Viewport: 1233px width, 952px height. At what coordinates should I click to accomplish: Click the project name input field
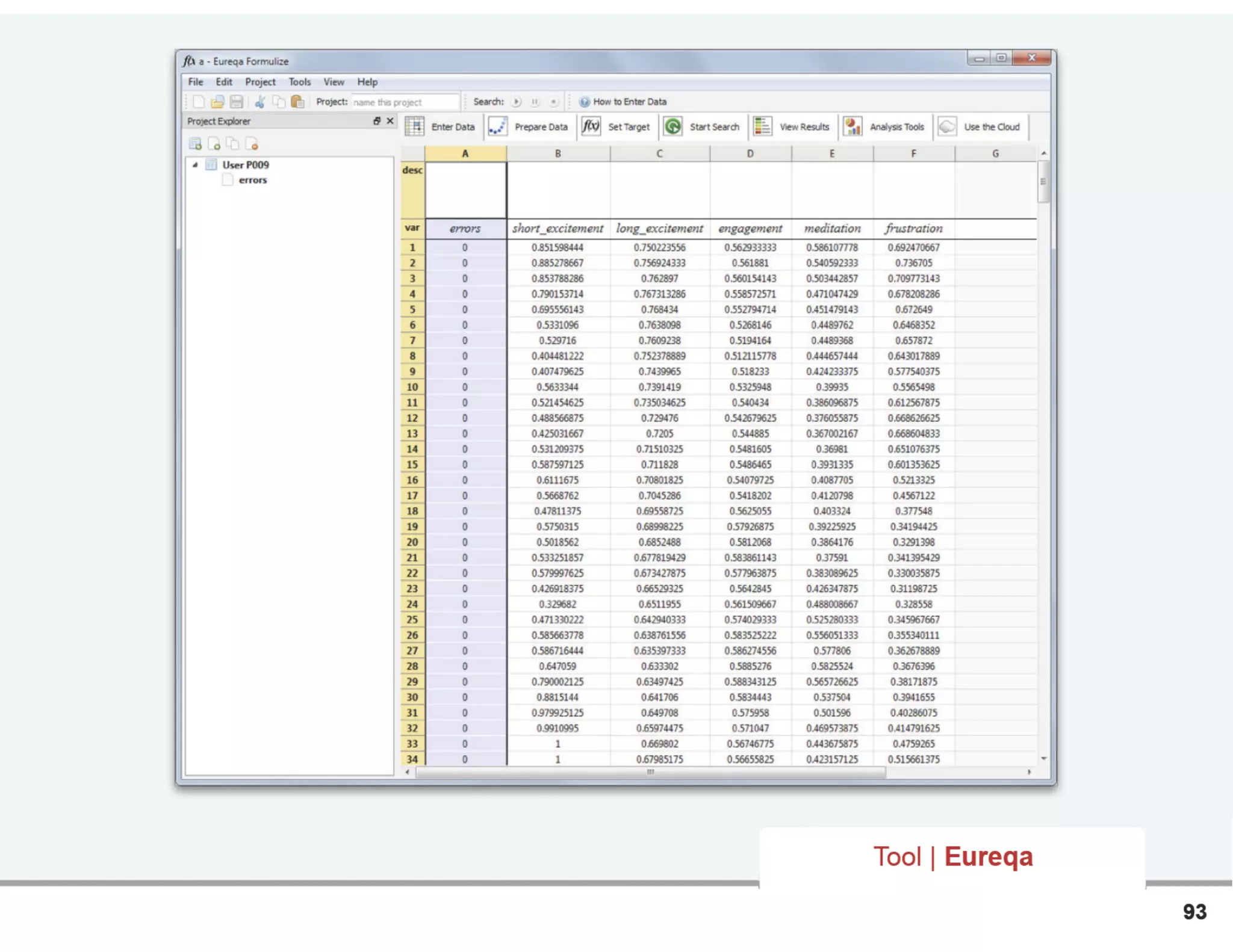[x=405, y=102]
